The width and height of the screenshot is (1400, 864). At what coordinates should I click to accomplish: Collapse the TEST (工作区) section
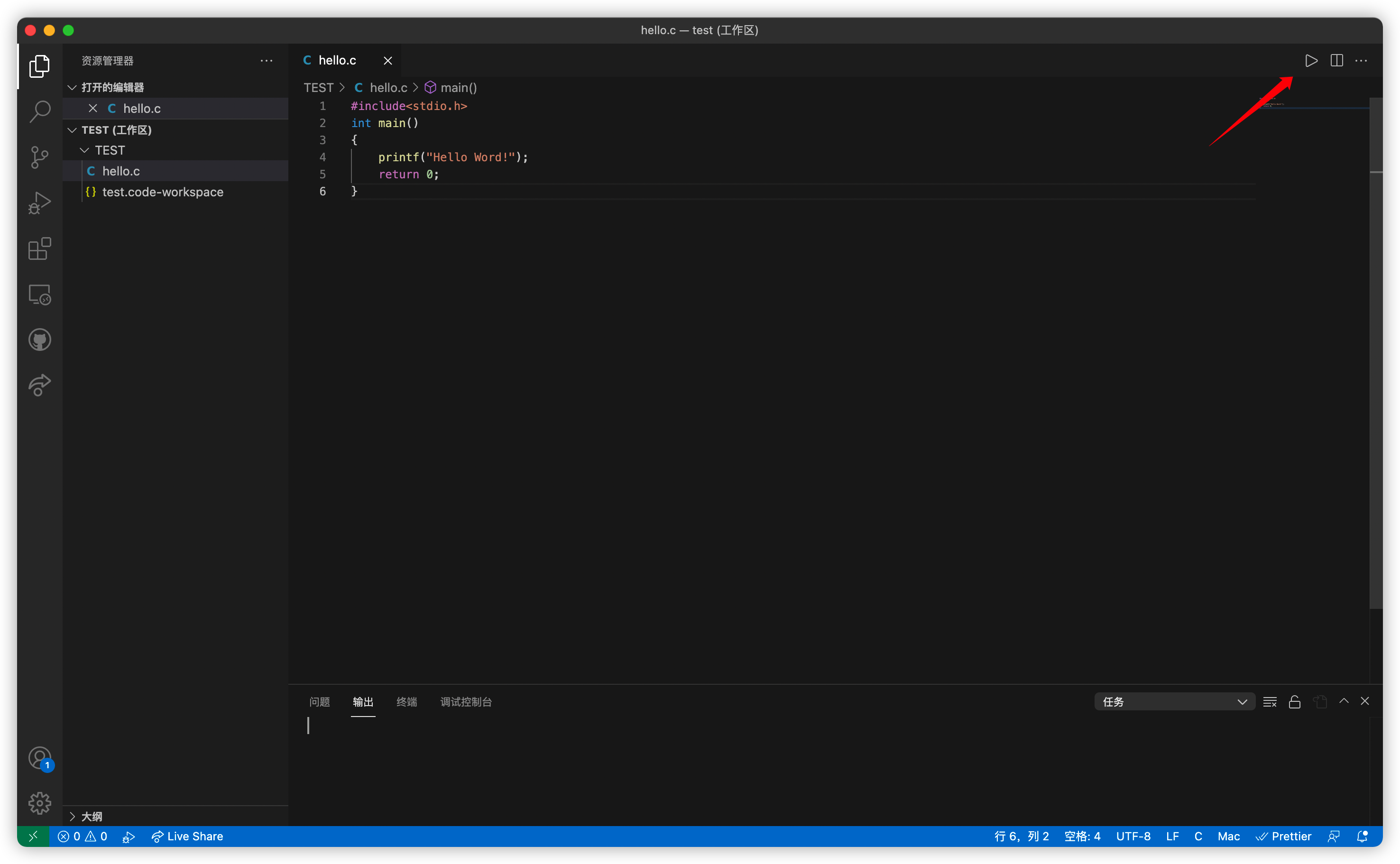[x=175, y=130]
